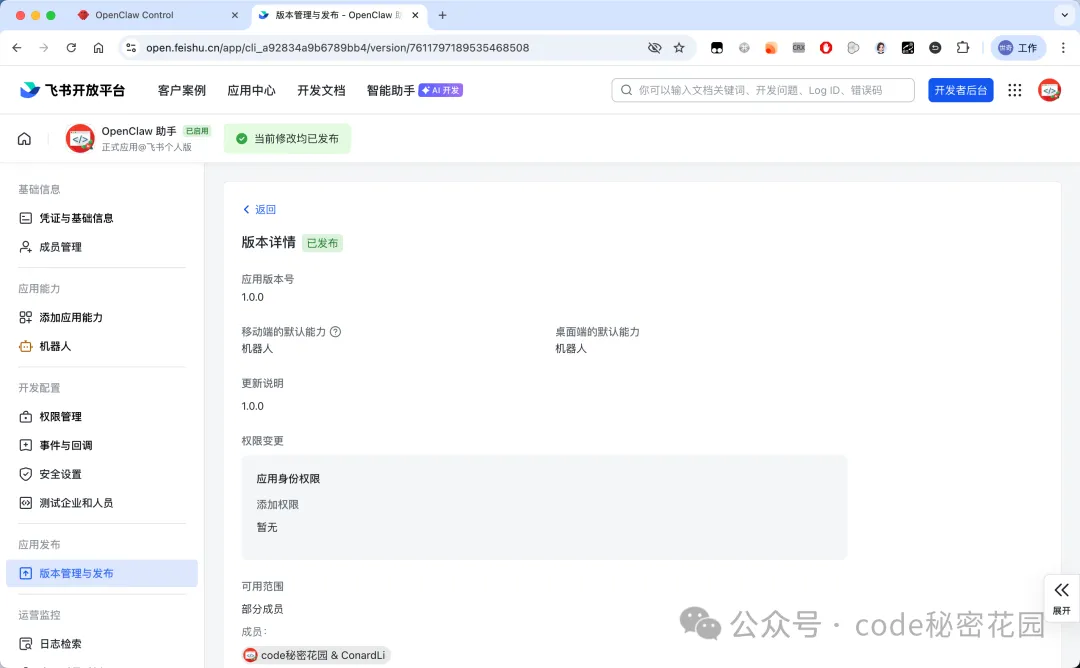Open 添加应用能力 page

[x=72, y=317]
